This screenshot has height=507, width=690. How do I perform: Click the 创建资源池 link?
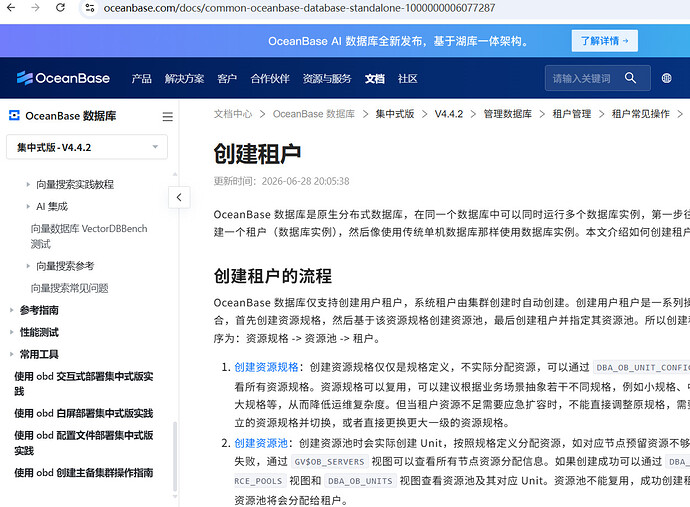[261, 443]
